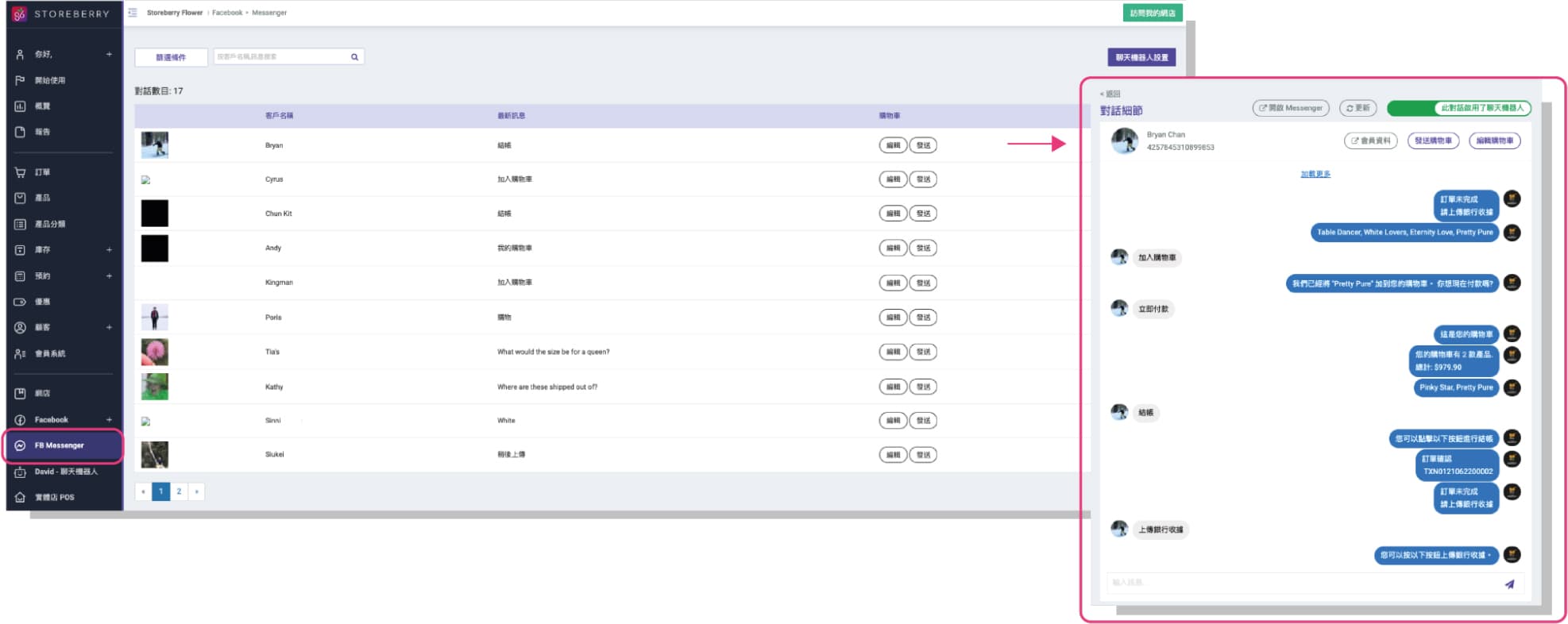
Task: Open 產品 icon in sidebar
Action: coord(20,198)
